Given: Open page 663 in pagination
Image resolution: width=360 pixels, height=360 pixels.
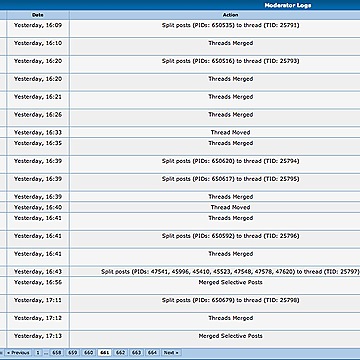Looking at the screenshot, I should [x=136, y=353].
